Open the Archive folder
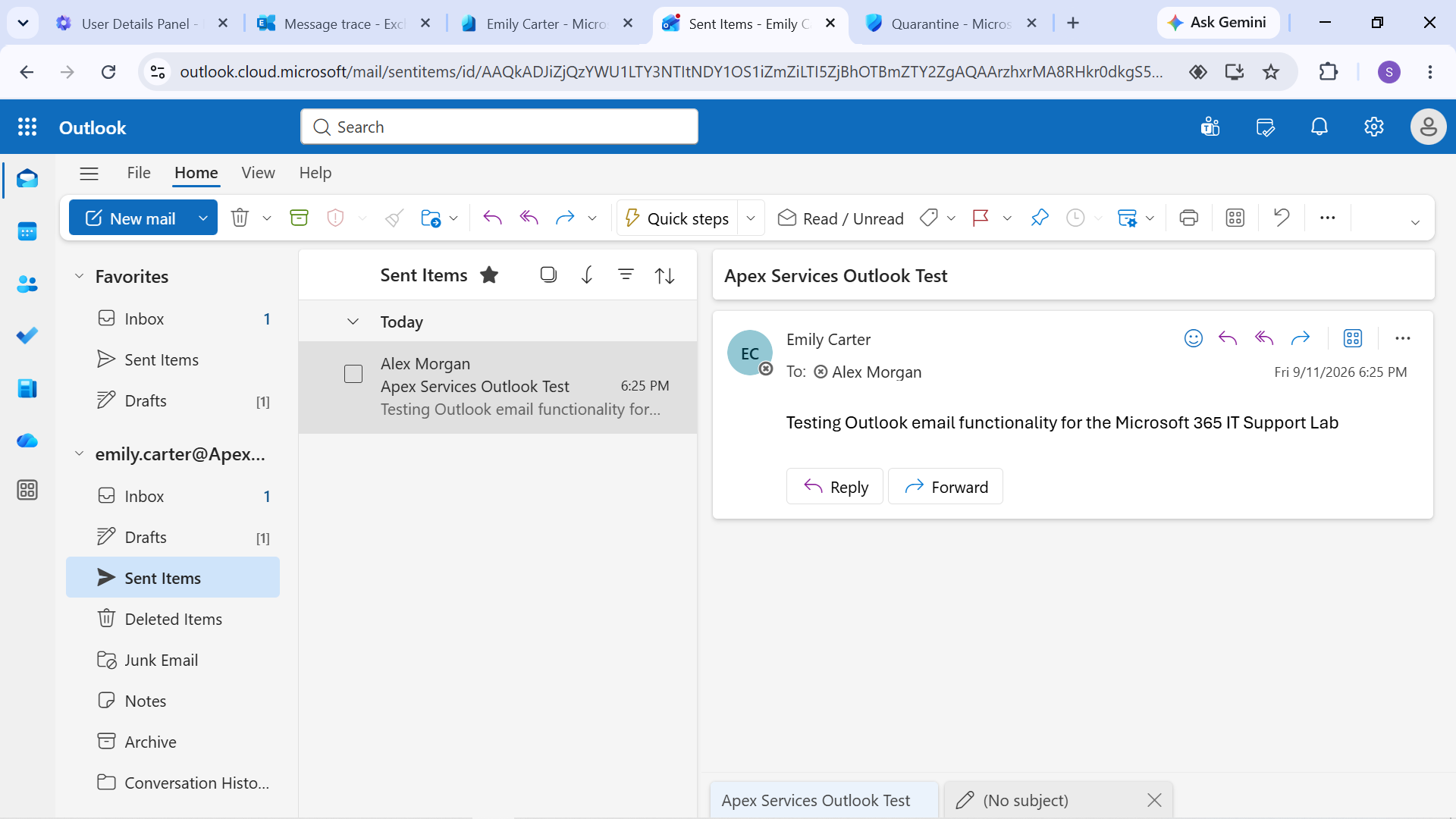 (173, 742)
